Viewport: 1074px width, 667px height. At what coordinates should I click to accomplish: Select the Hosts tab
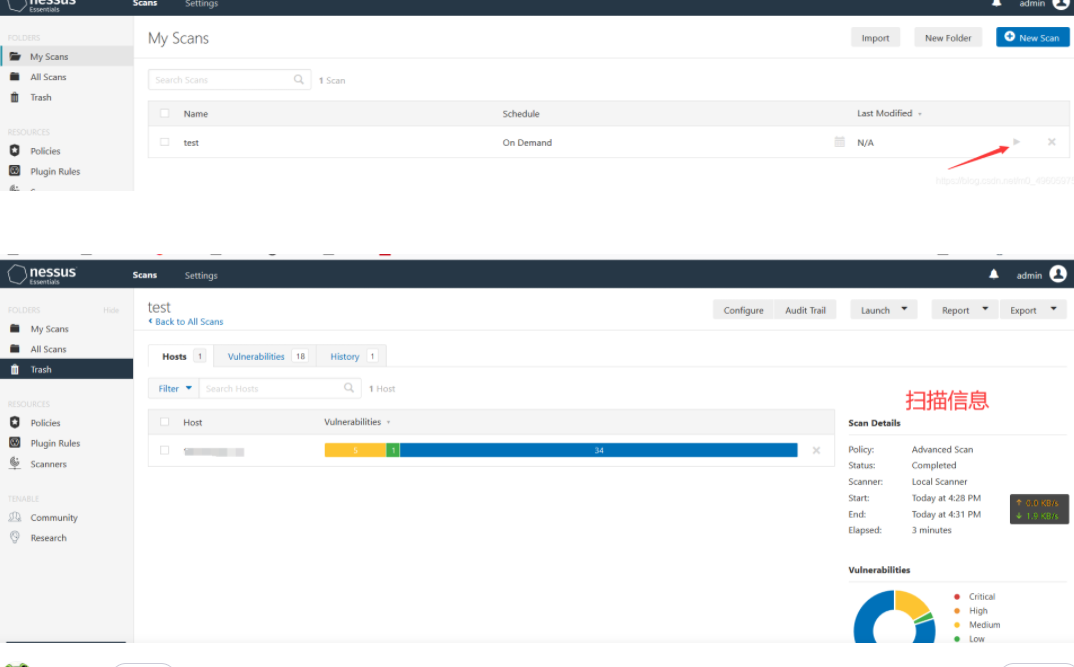(181, 356)
